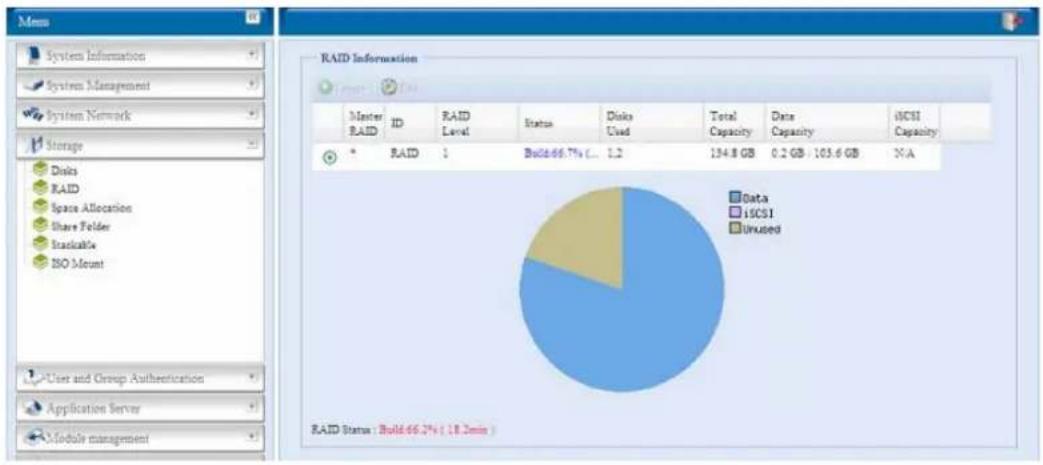Image resolution: width=1043 pixels, height=465 pixels.
Task: Click the N/A iSCSI capacity cell
Action: pos(904,153)
